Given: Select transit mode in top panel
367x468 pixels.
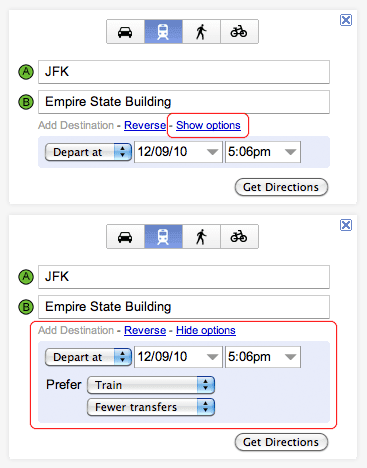Looking at the screenshot, I should tap(163, 32).
